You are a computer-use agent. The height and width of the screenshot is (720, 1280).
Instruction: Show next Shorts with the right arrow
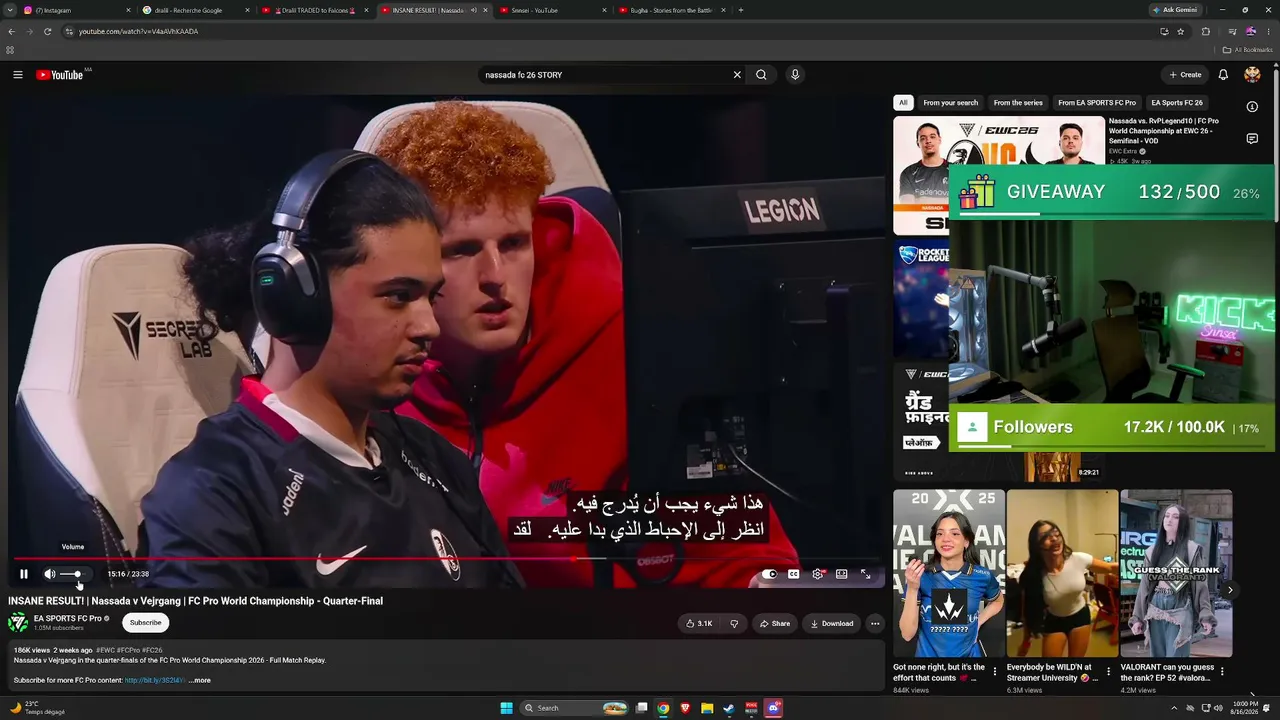[x=1230, y=590]
